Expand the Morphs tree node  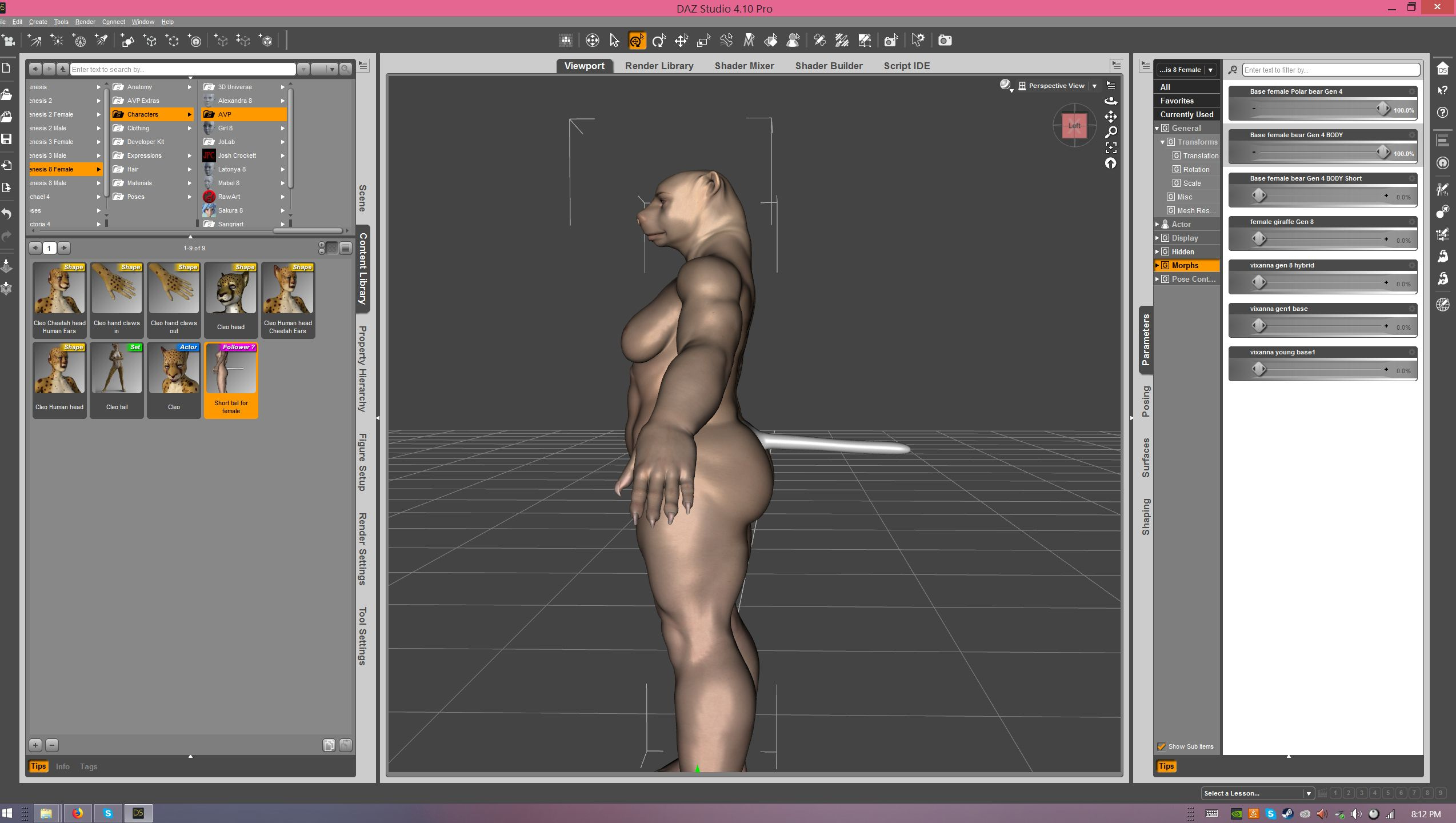pyautogui.click(x=1157, y=266)
